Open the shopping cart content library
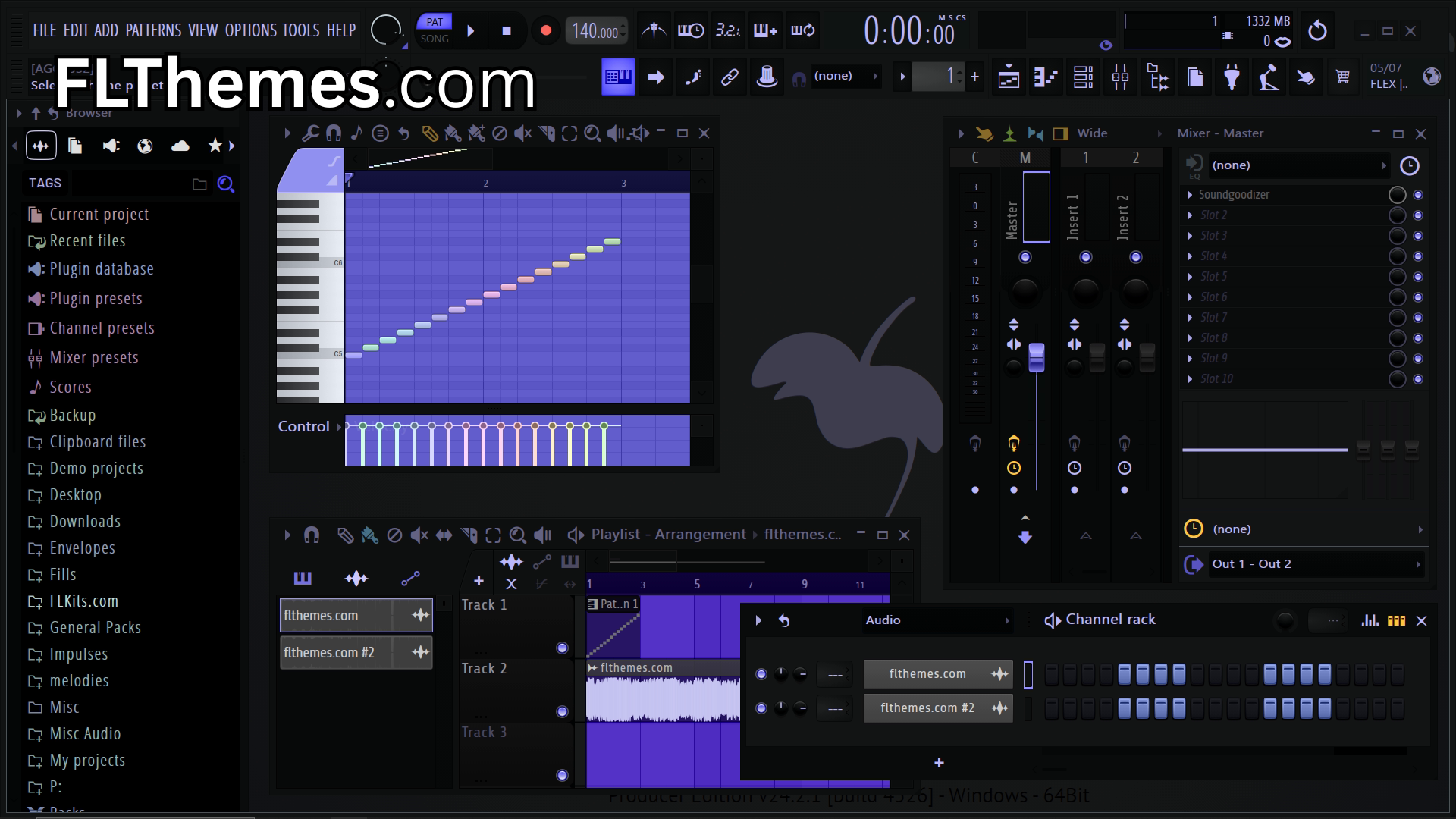 [x=1343, y=76]
